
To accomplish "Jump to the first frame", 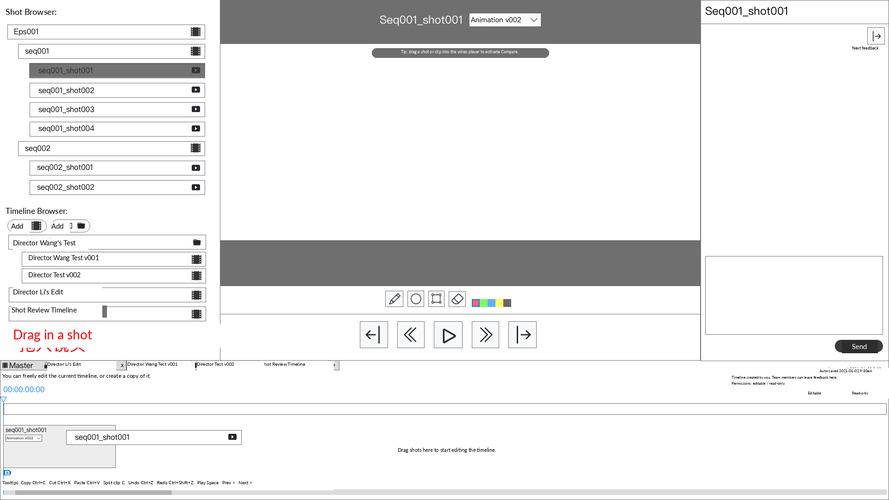I will point(374,335).
